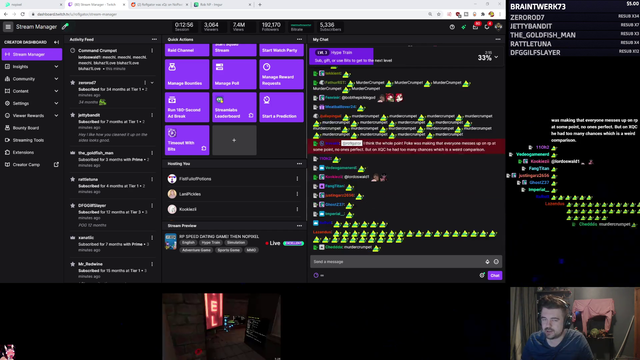Viewport: 640px width, 360px height.
Task: Switch to the Imgur browser tab
Action: click(221, 4)
